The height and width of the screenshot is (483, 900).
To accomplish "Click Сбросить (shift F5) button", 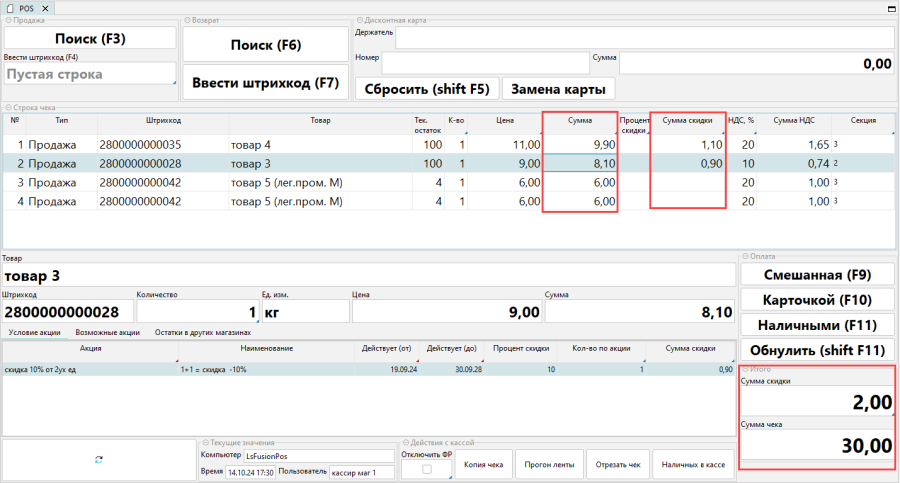I will pos(426,88).
